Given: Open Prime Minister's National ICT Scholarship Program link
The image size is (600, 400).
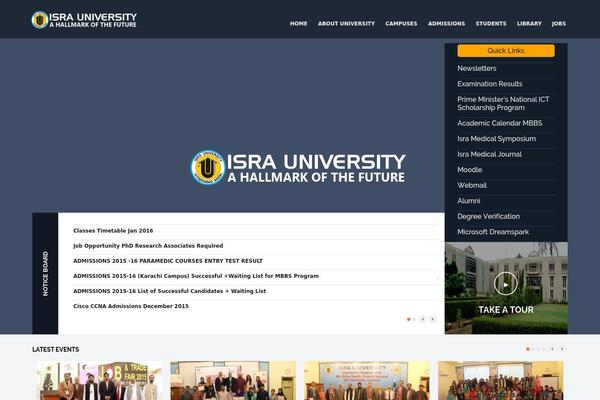Looking at the screenshot, I should point(503,103).
